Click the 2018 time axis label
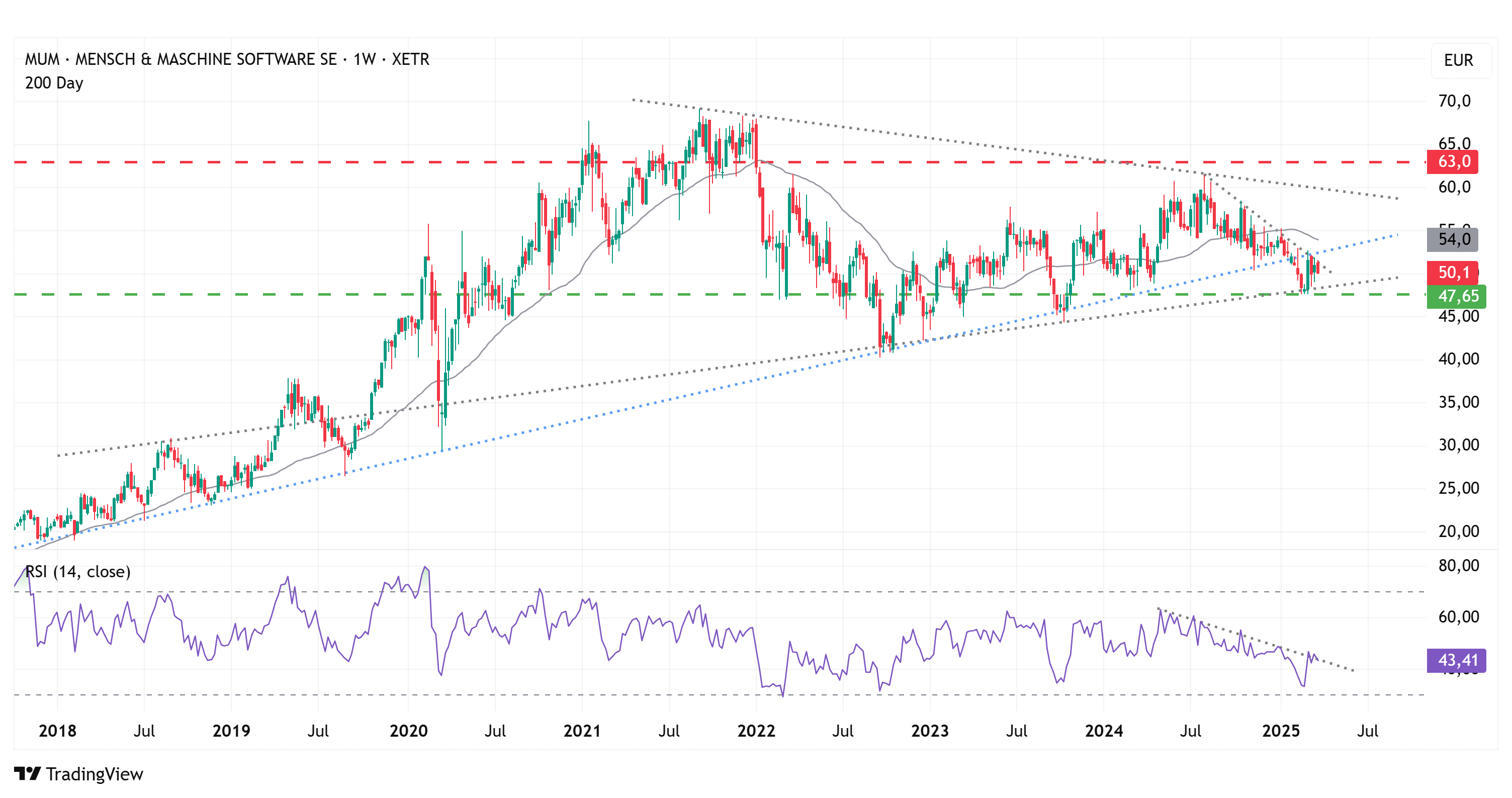Viewport: 1512px width, 798px height. [x=57, y=731]
